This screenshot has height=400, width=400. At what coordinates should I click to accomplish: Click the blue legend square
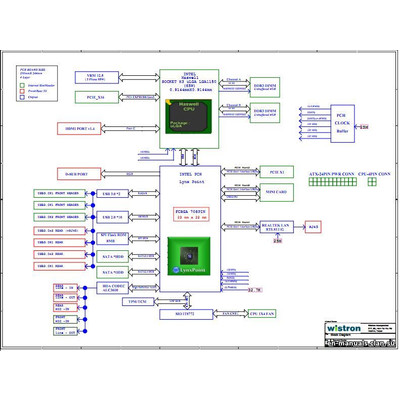22,97
